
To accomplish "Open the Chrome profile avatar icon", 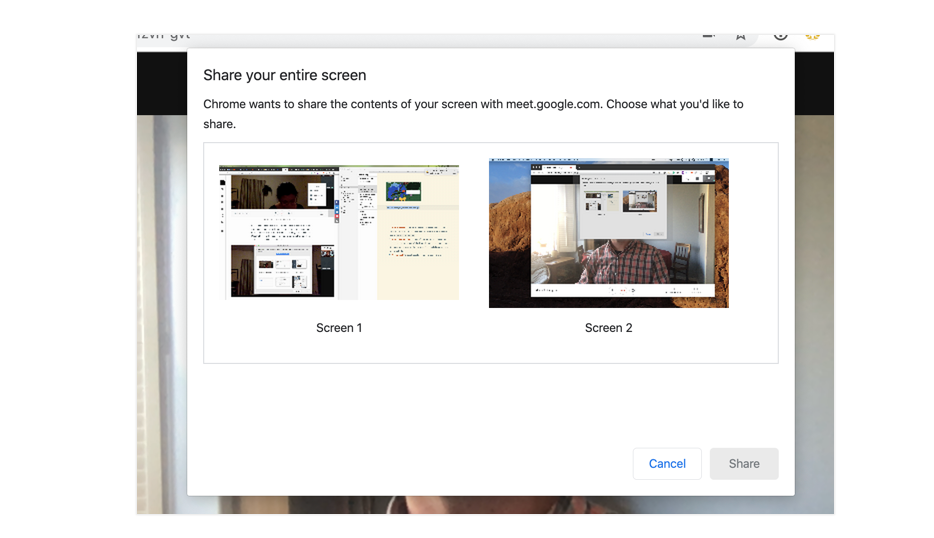I will tap(812, 36).
